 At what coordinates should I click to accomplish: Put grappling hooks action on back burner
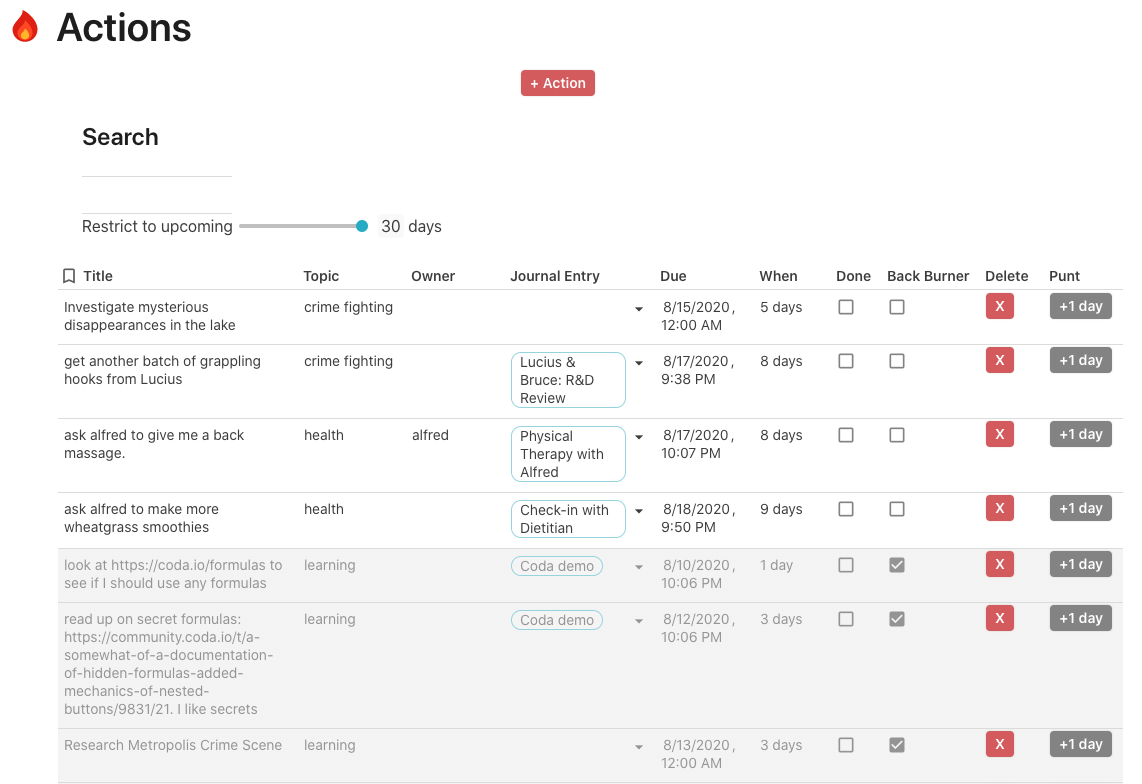click(x=897, y=361)
